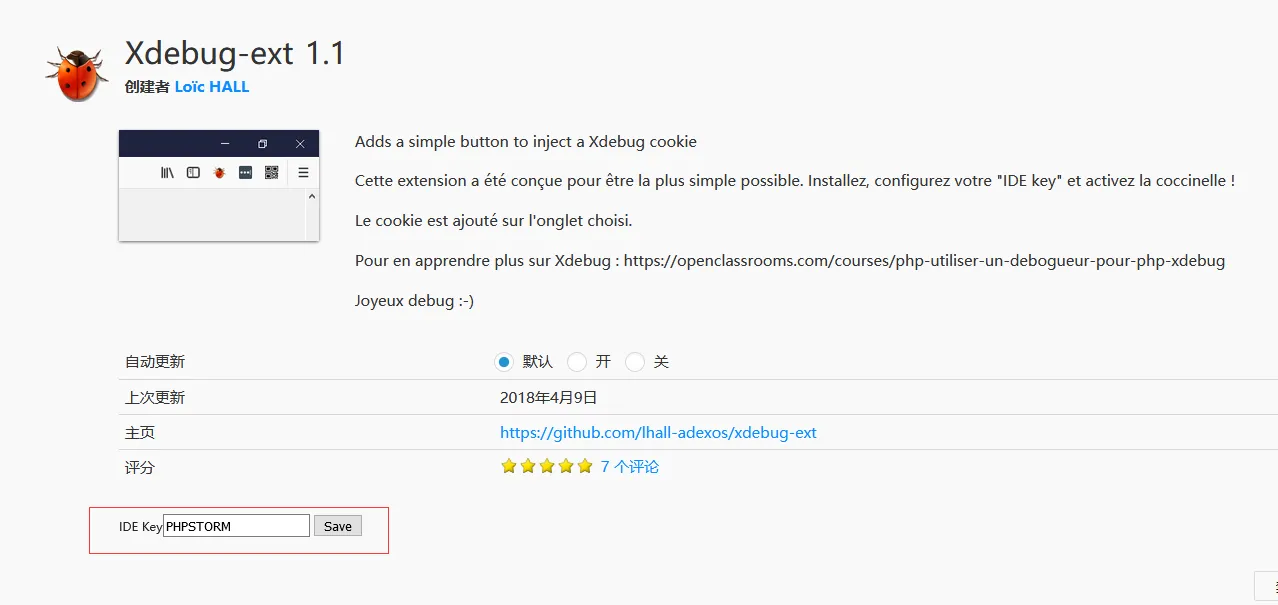Select the 默认 auto-update radio option
Screen dimensions: 1278x605
point(504,362)
